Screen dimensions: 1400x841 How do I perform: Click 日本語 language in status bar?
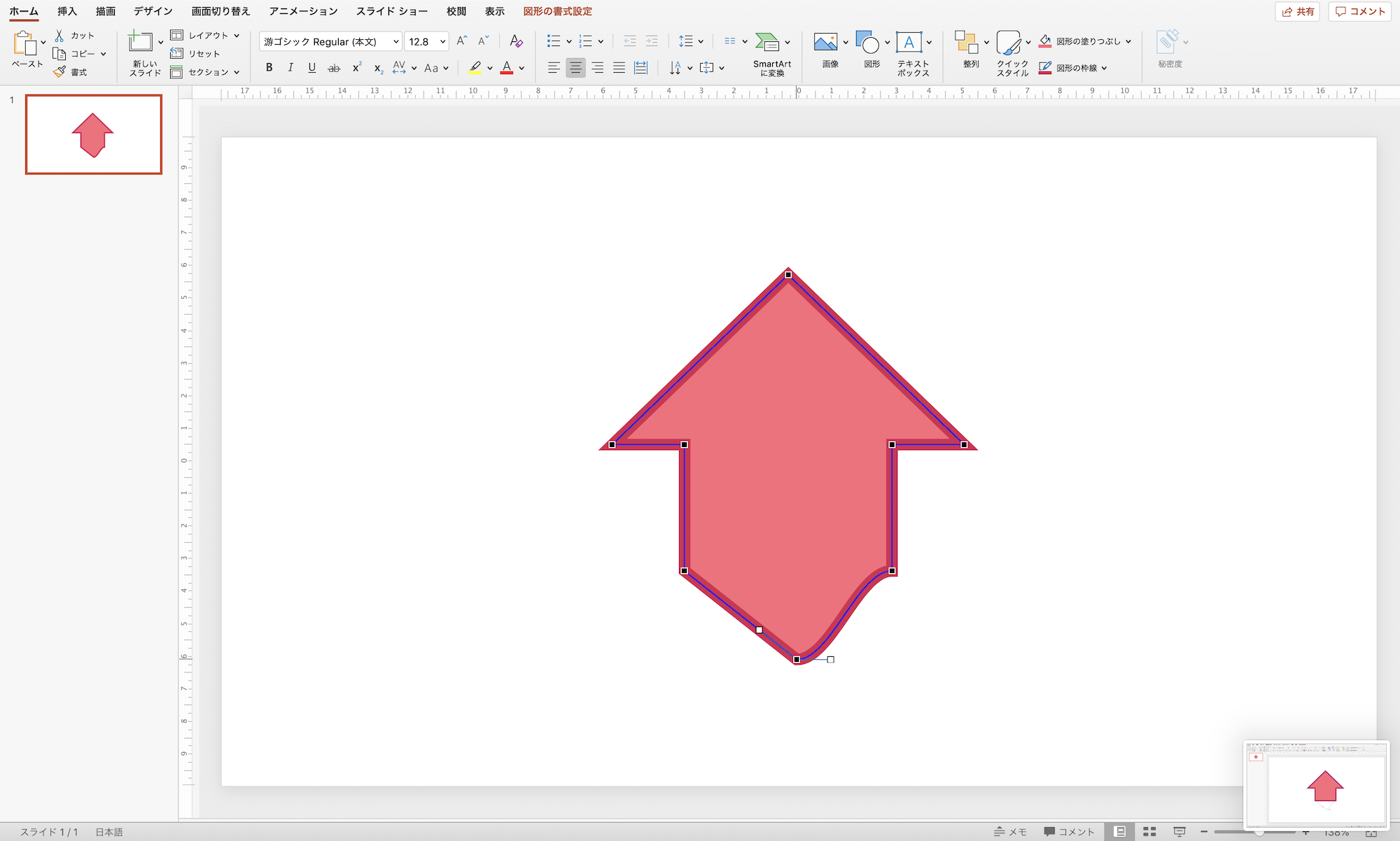point(109,832)
